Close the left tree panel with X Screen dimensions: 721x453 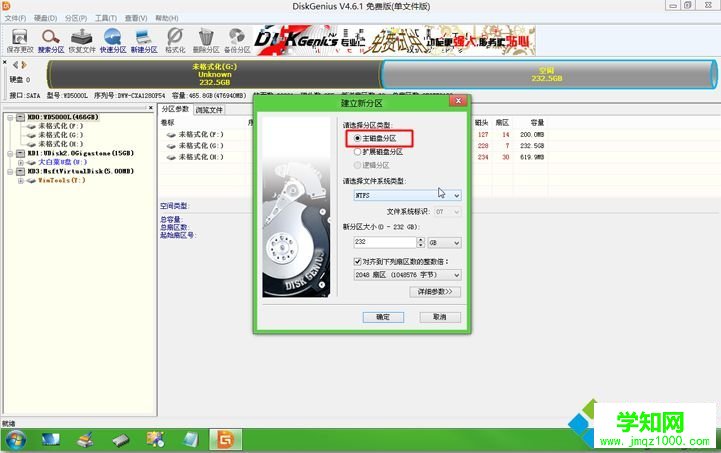pos(150,108)
